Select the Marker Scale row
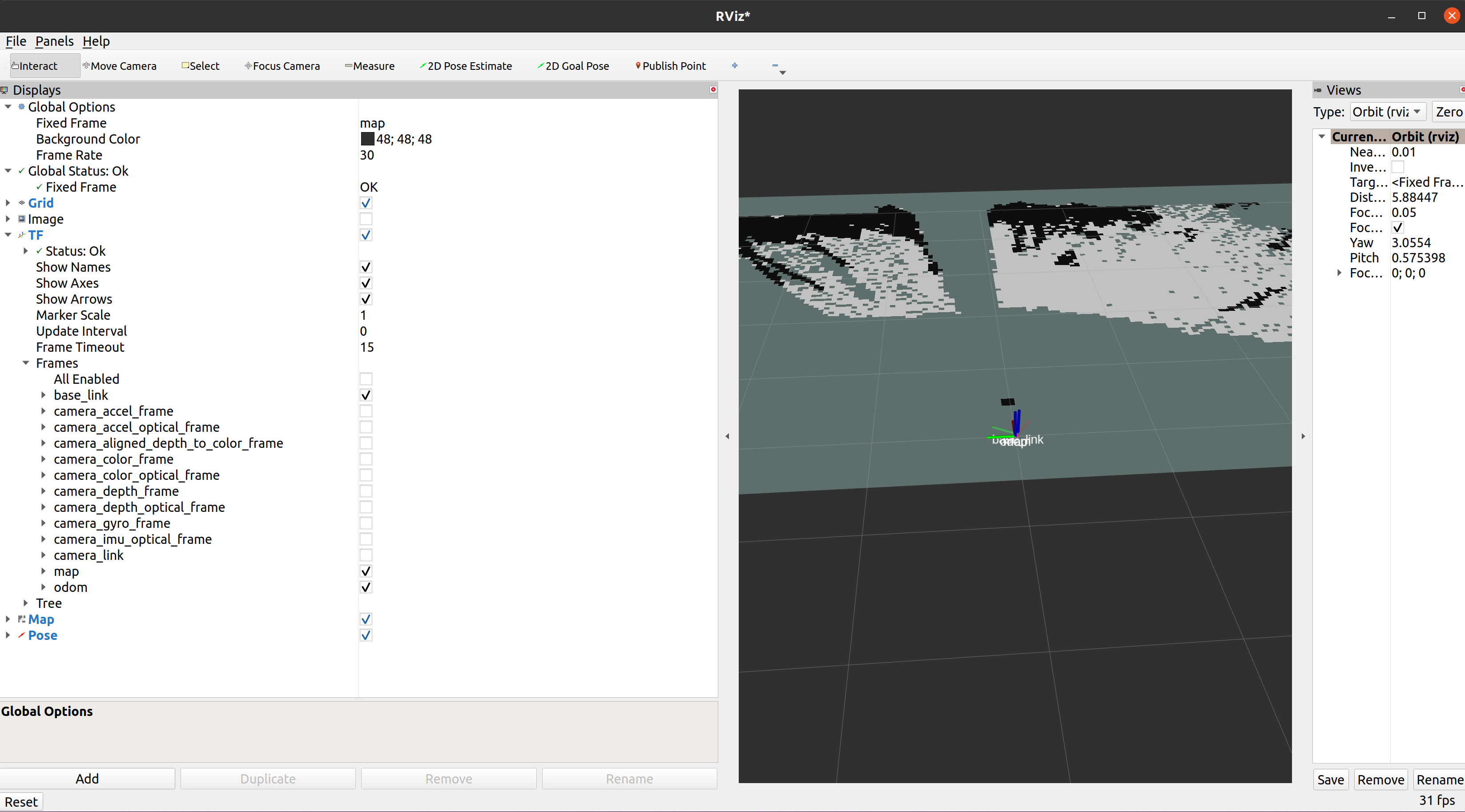The height and width of the screenshot is (812, 1465). coord(358,315)
